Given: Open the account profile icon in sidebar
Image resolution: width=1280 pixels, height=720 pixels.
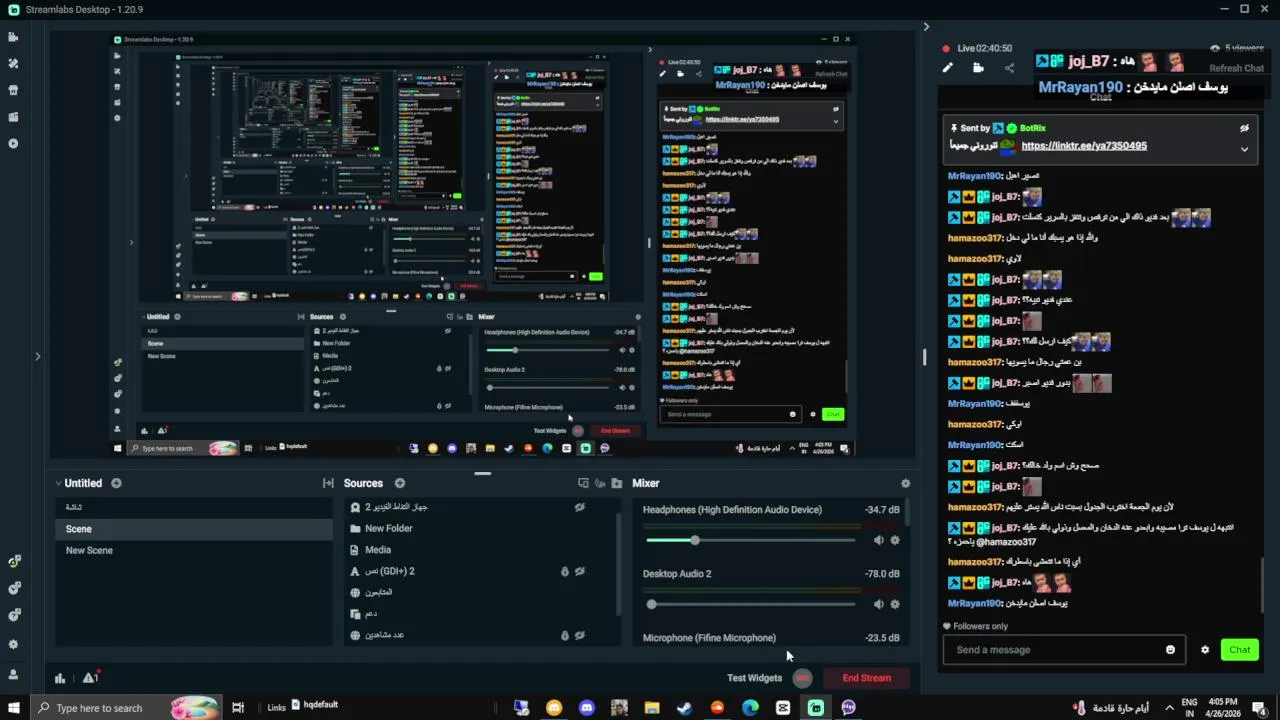Looking at the screenshot, I should point(13,675).
